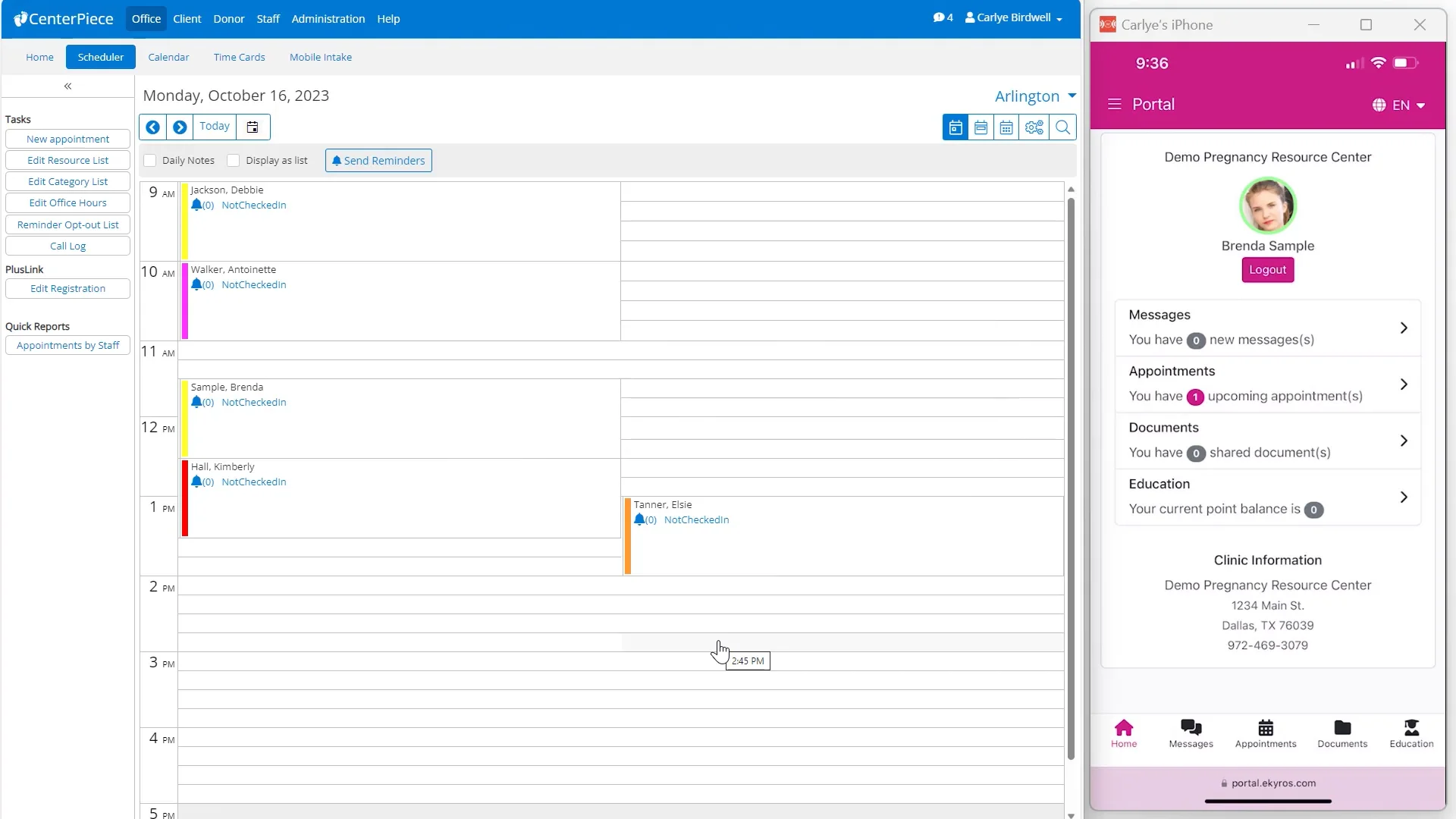
Task: Open the Documents row chevron in Portal
Action: click(x=1404, y=441)
